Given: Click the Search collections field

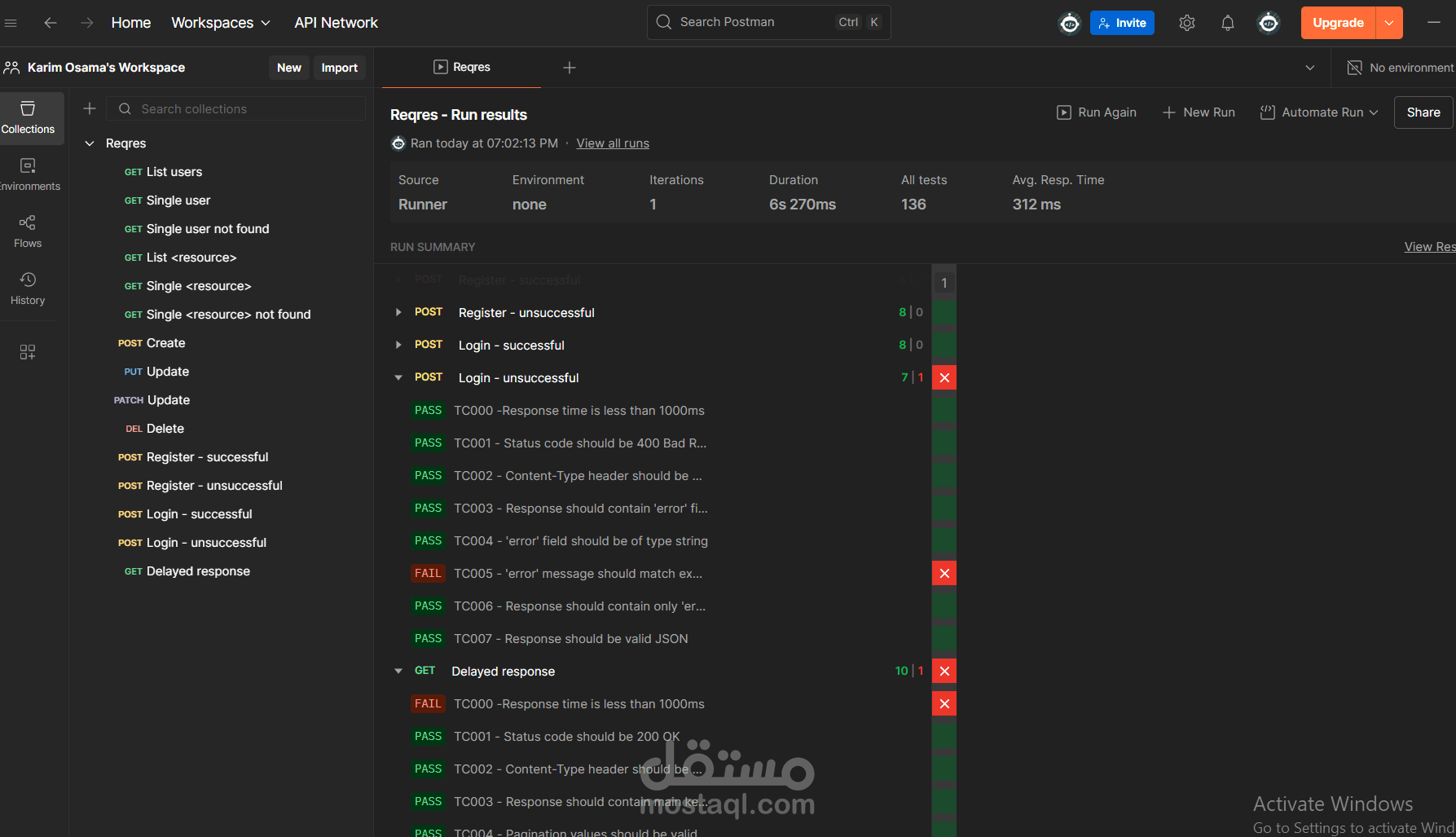Looking at the screenshot, I should pos(236,108).
